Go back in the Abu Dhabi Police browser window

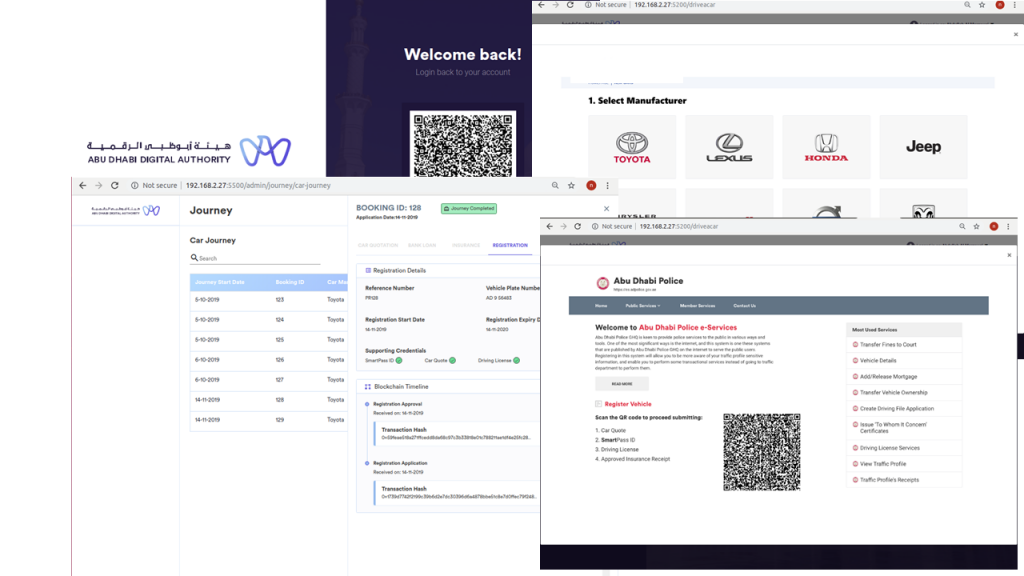click(549, 227)
